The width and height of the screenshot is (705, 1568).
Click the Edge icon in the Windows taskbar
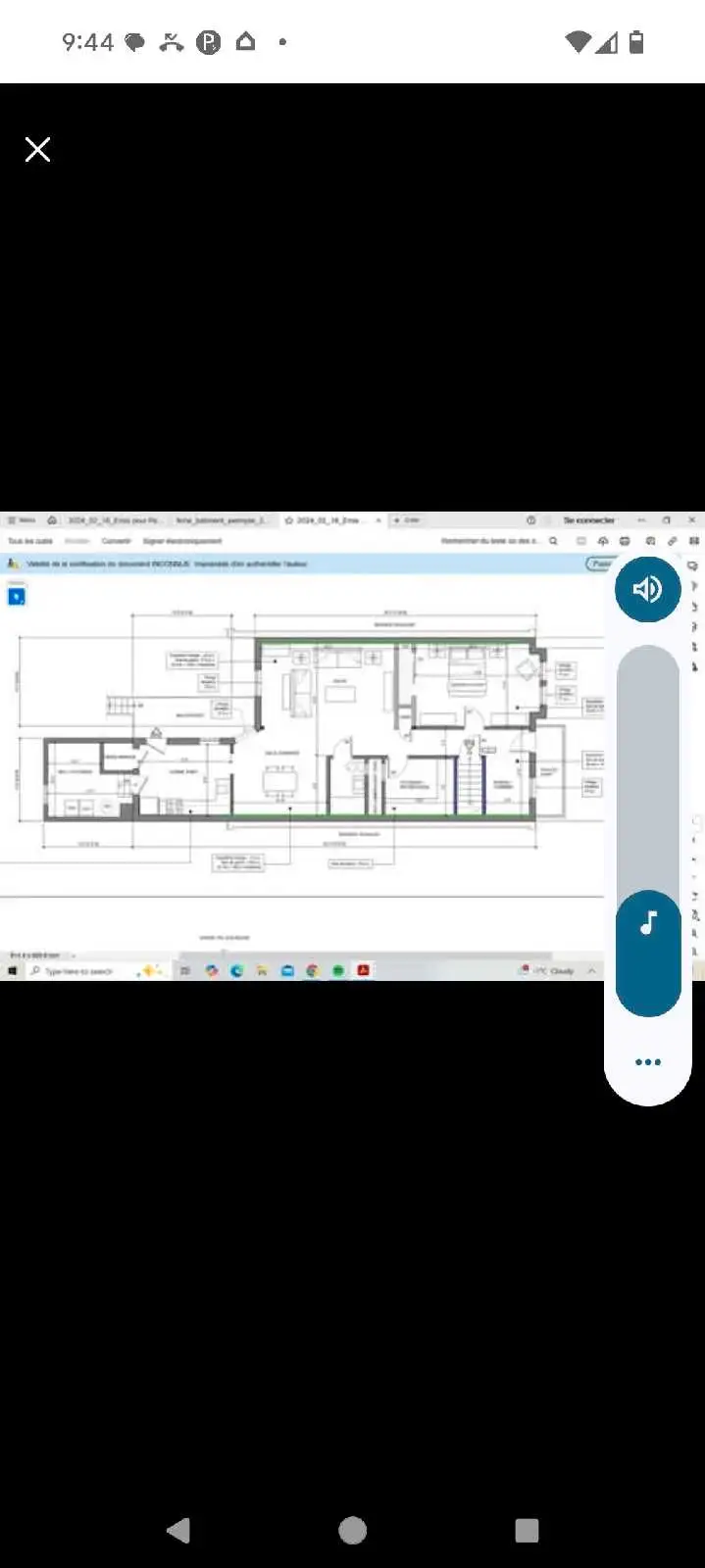[x=236, y=970]
